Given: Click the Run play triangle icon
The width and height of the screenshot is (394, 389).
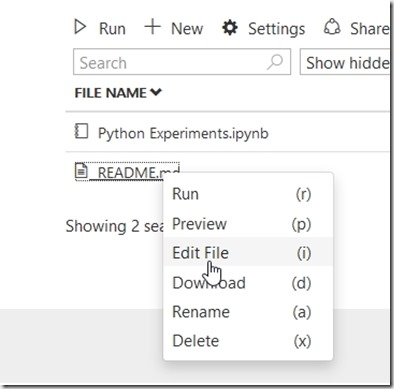Looking at the screenshot, I should click(80, 27).
